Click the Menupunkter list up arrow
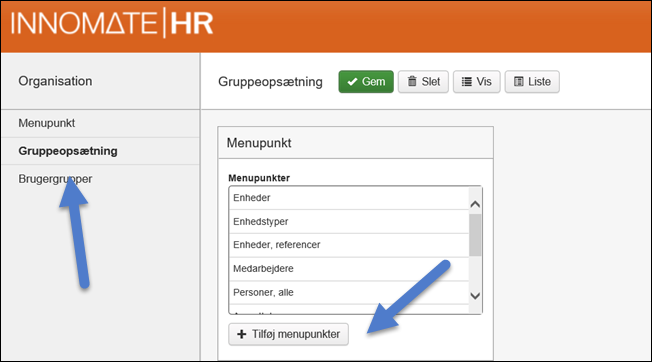652x362 pixels. coord(475,204)
